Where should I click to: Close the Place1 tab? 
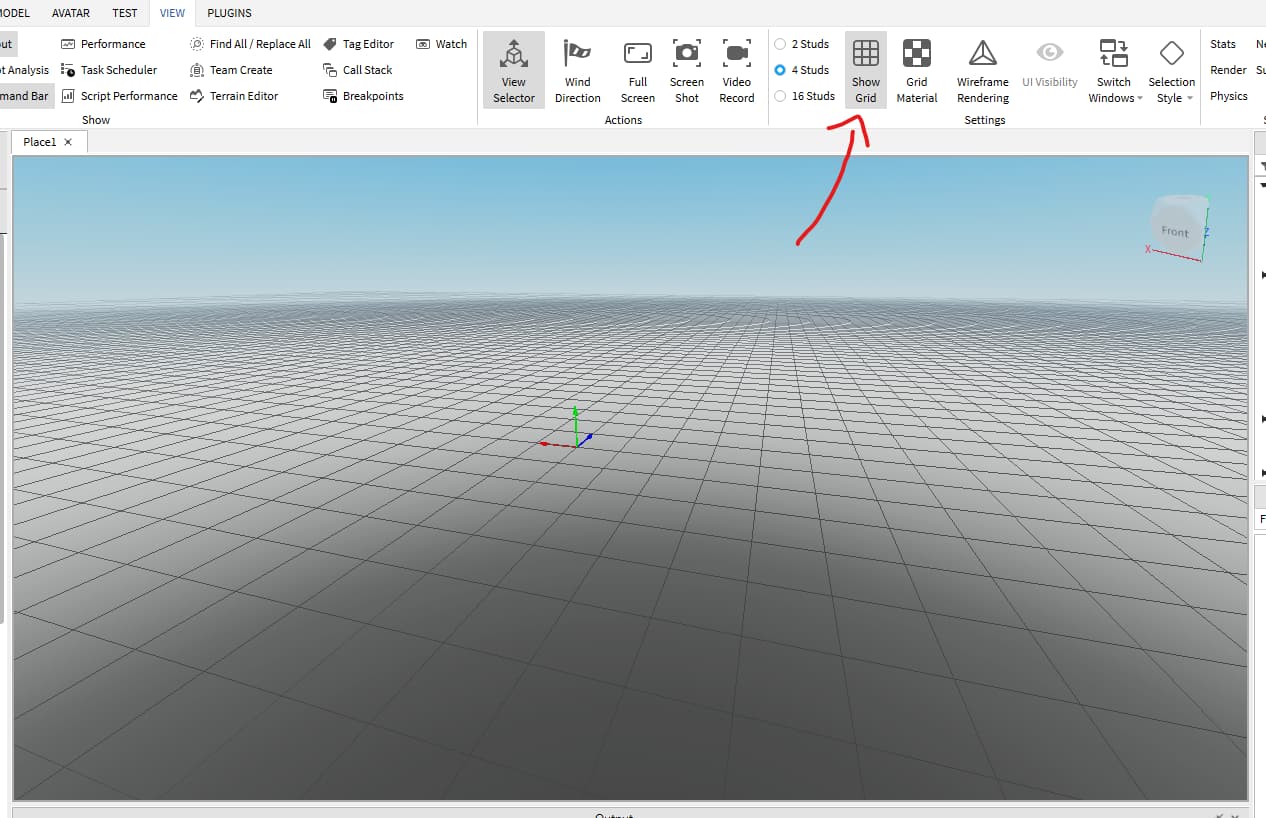point(67,141)
